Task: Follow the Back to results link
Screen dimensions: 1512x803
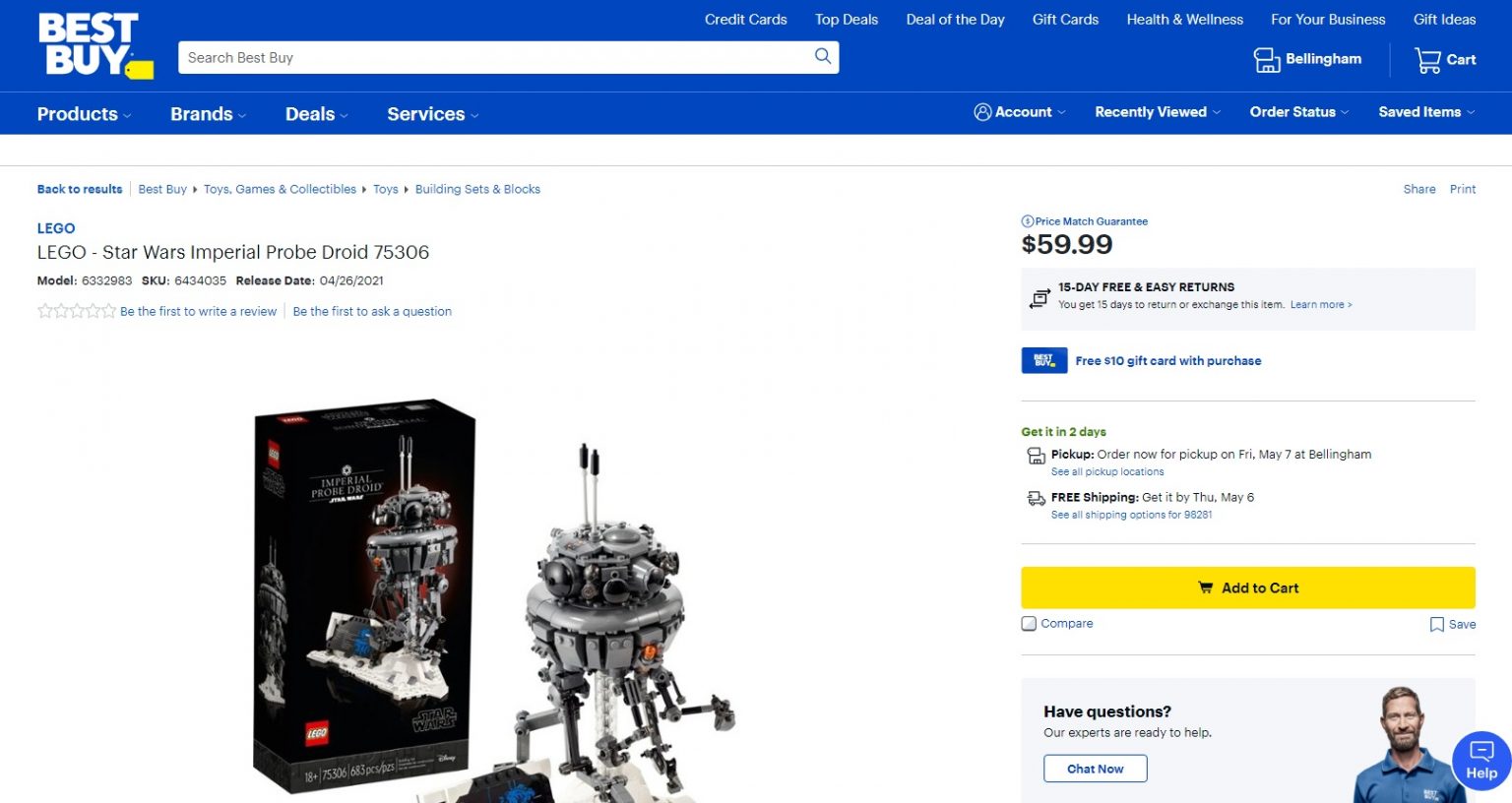Action: point(80,189)
